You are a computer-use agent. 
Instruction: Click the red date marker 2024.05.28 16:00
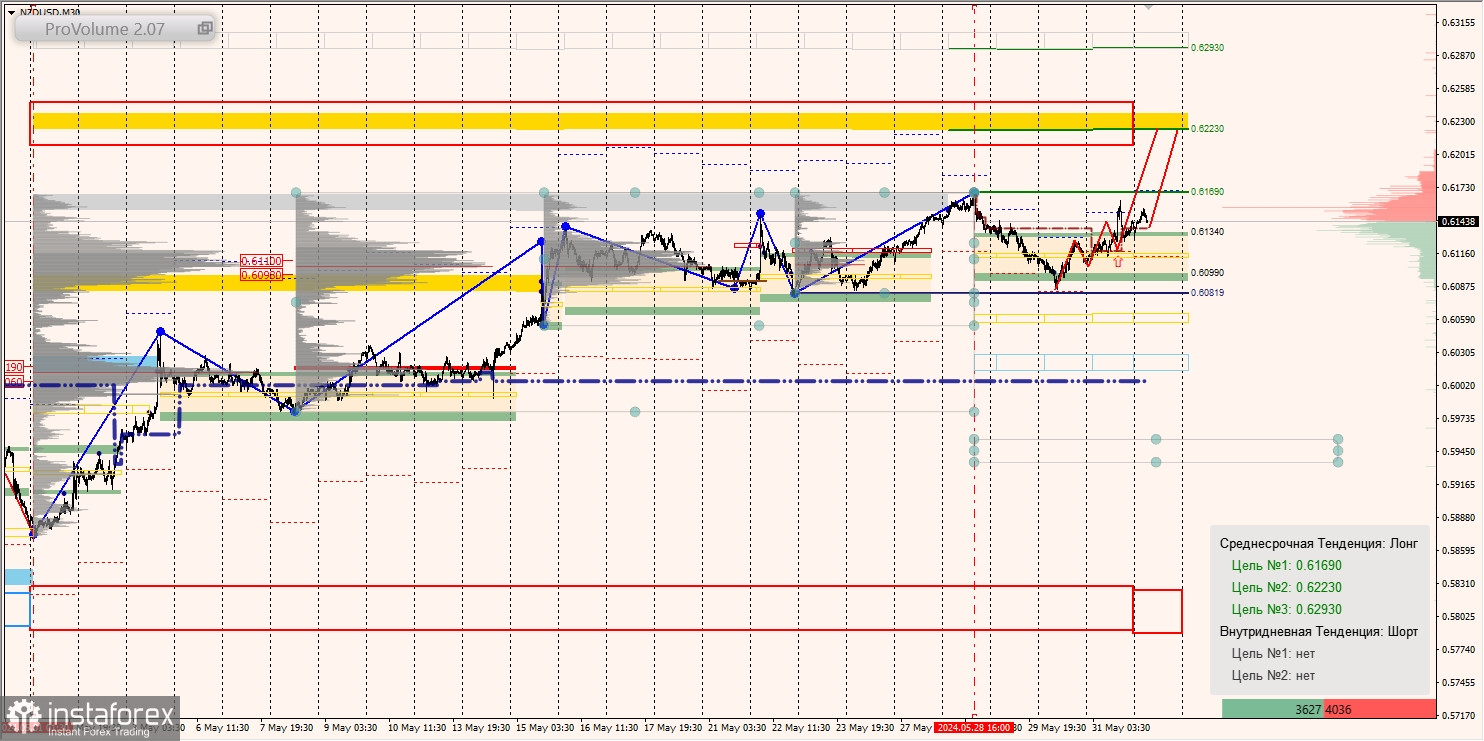[974, 728]
